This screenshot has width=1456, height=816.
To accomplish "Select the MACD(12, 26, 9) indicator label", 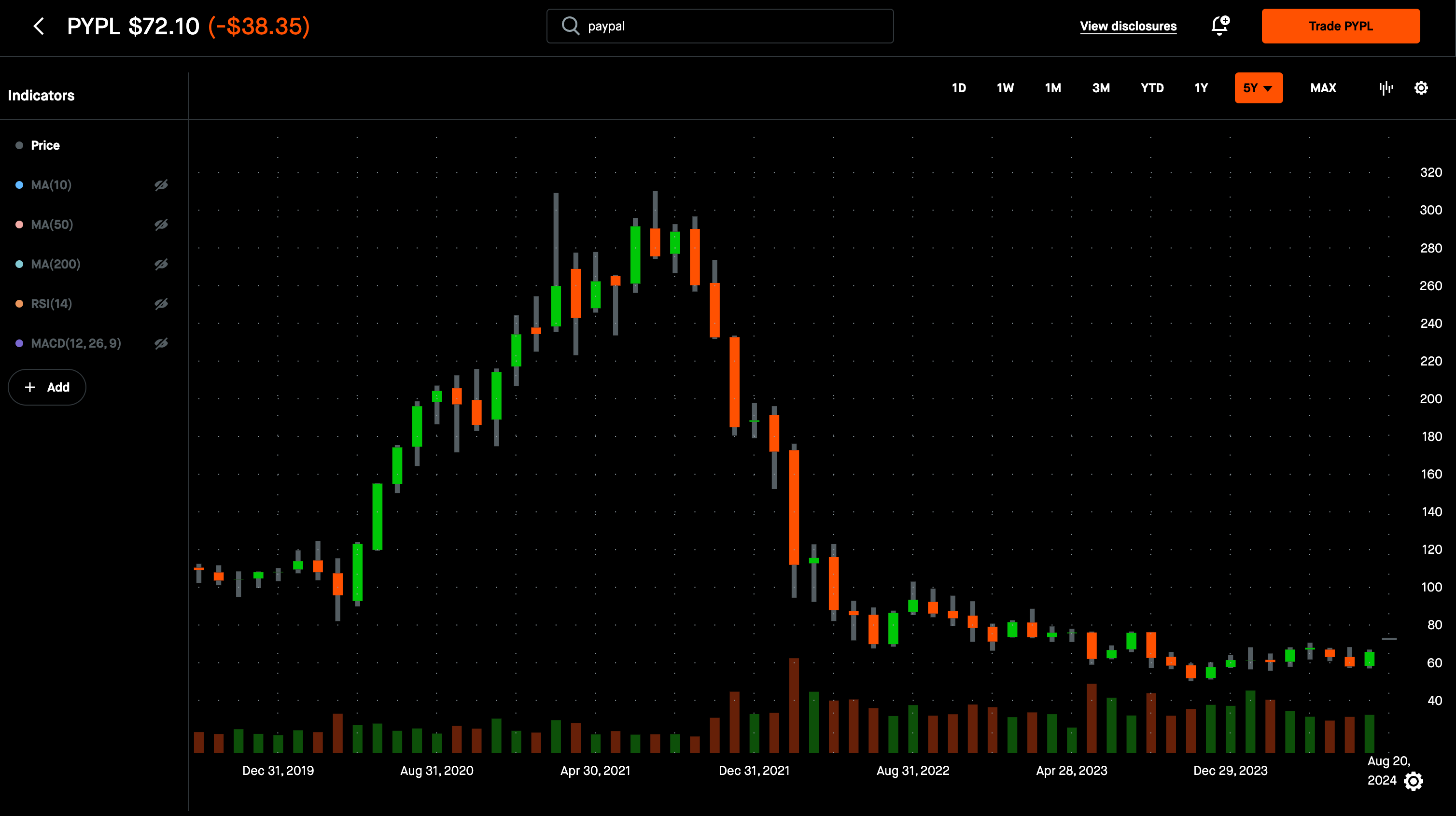I will pyautogui.click(x=76, y=343).
